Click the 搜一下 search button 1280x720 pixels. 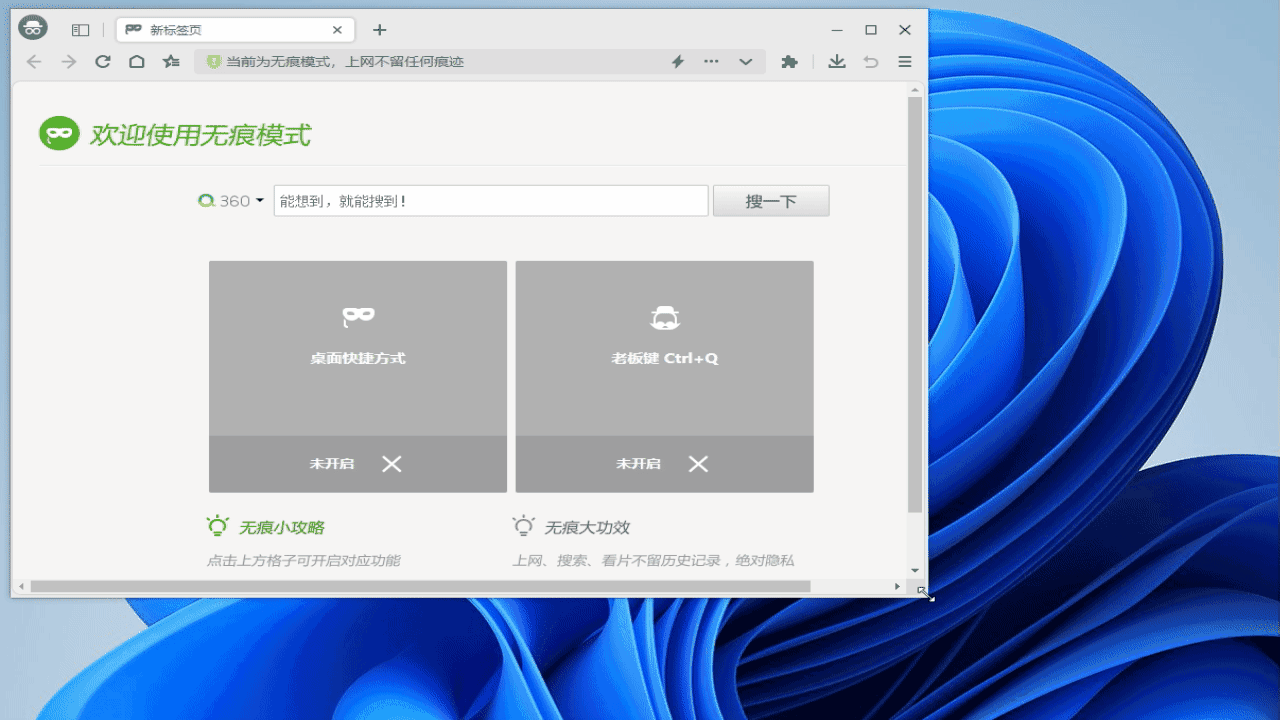tap(771, 201)
